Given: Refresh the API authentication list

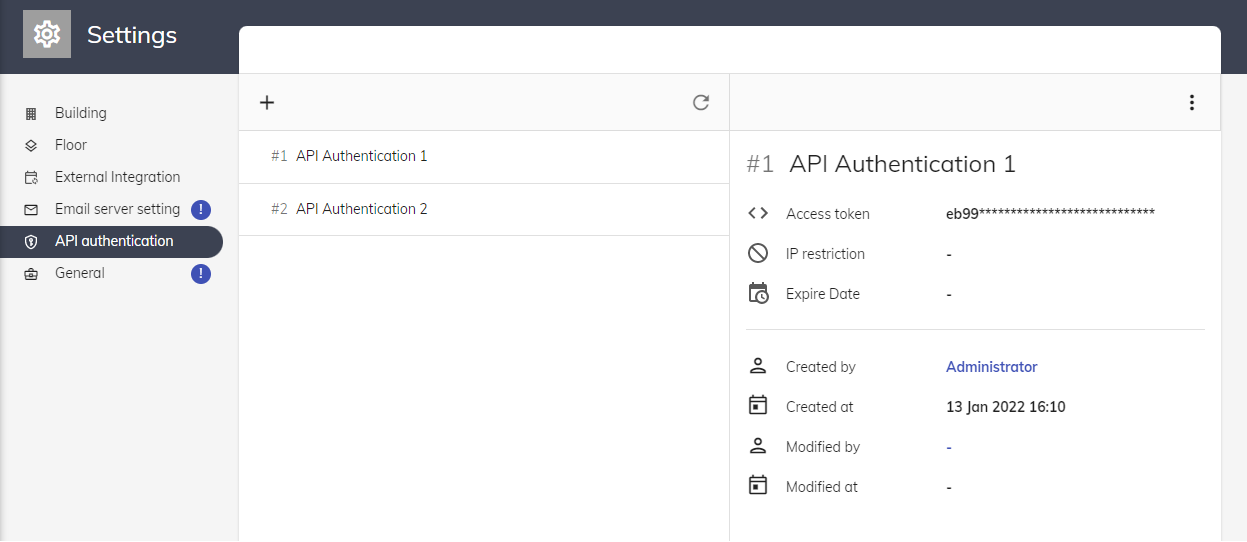Looking at the screenshot, I should [701, 102].
